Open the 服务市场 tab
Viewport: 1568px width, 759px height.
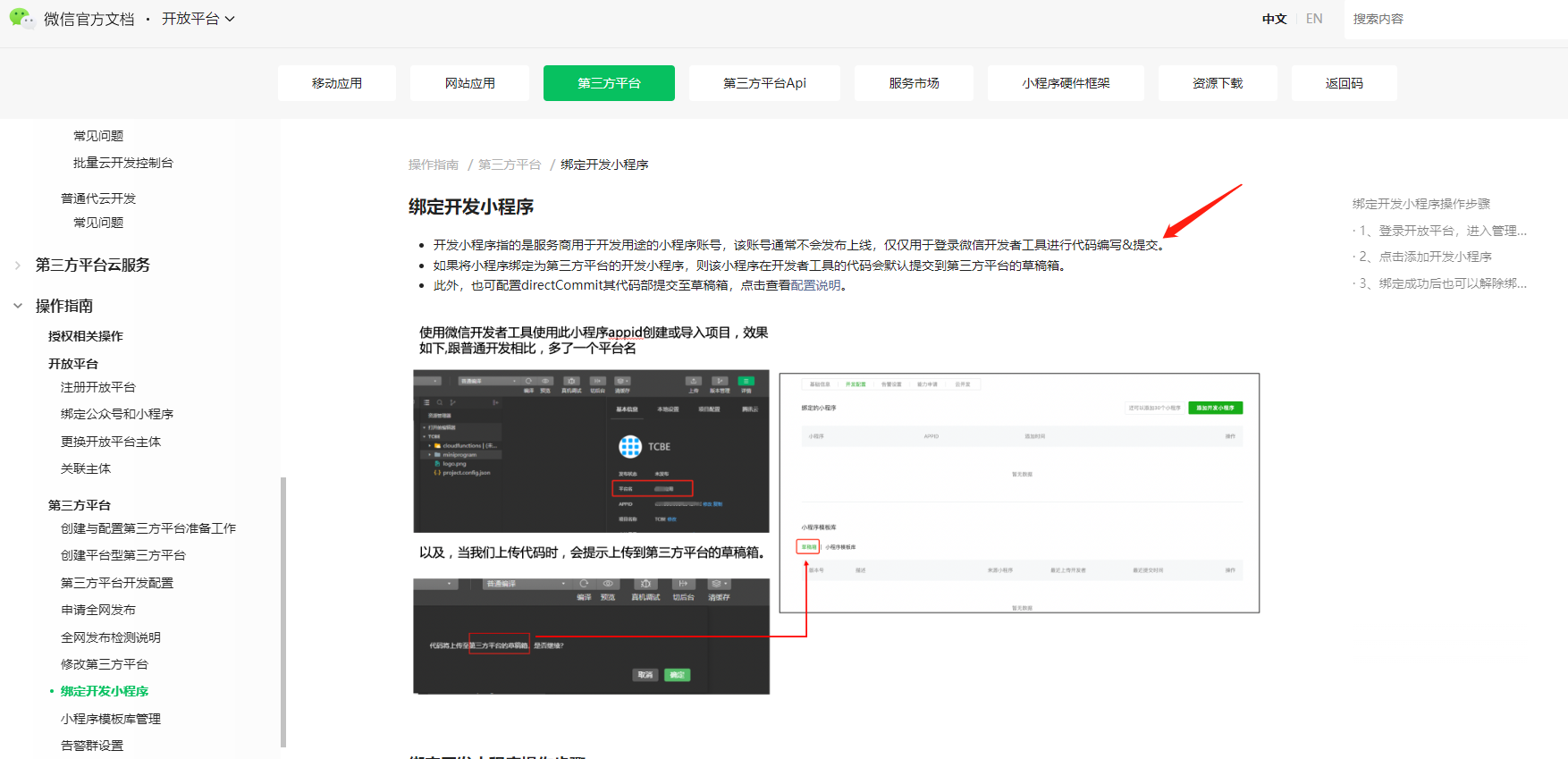(x=914, y=83)
